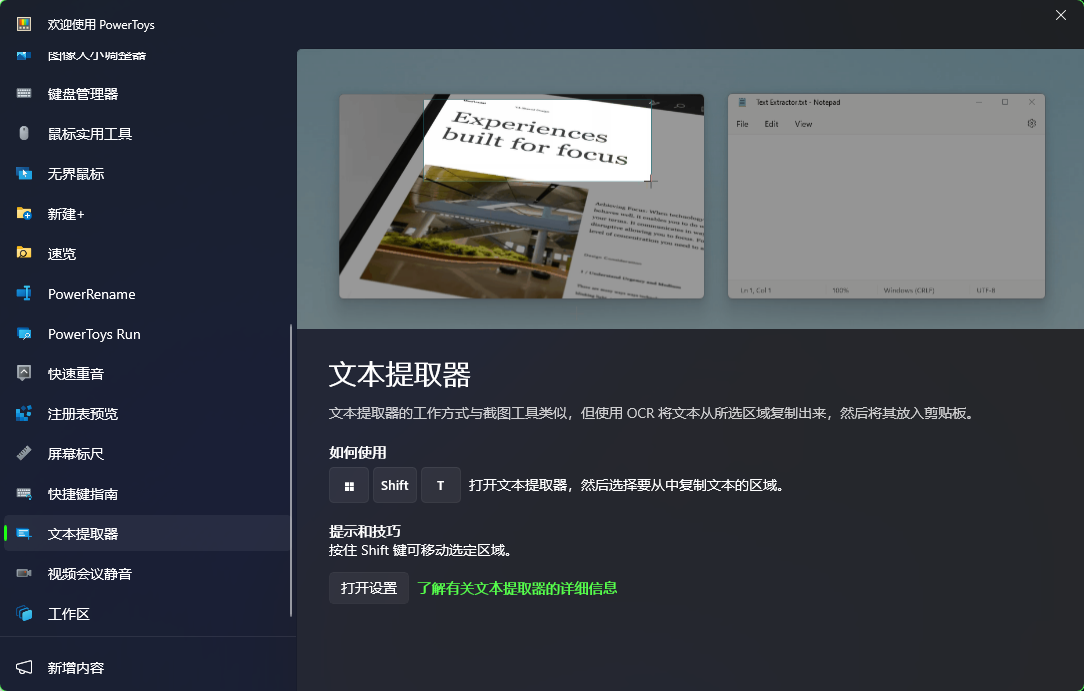This screenshot has height=691, width=1084.
Task: Click the sidebar vertical scrollbar
Action: [x=291, y=470]
